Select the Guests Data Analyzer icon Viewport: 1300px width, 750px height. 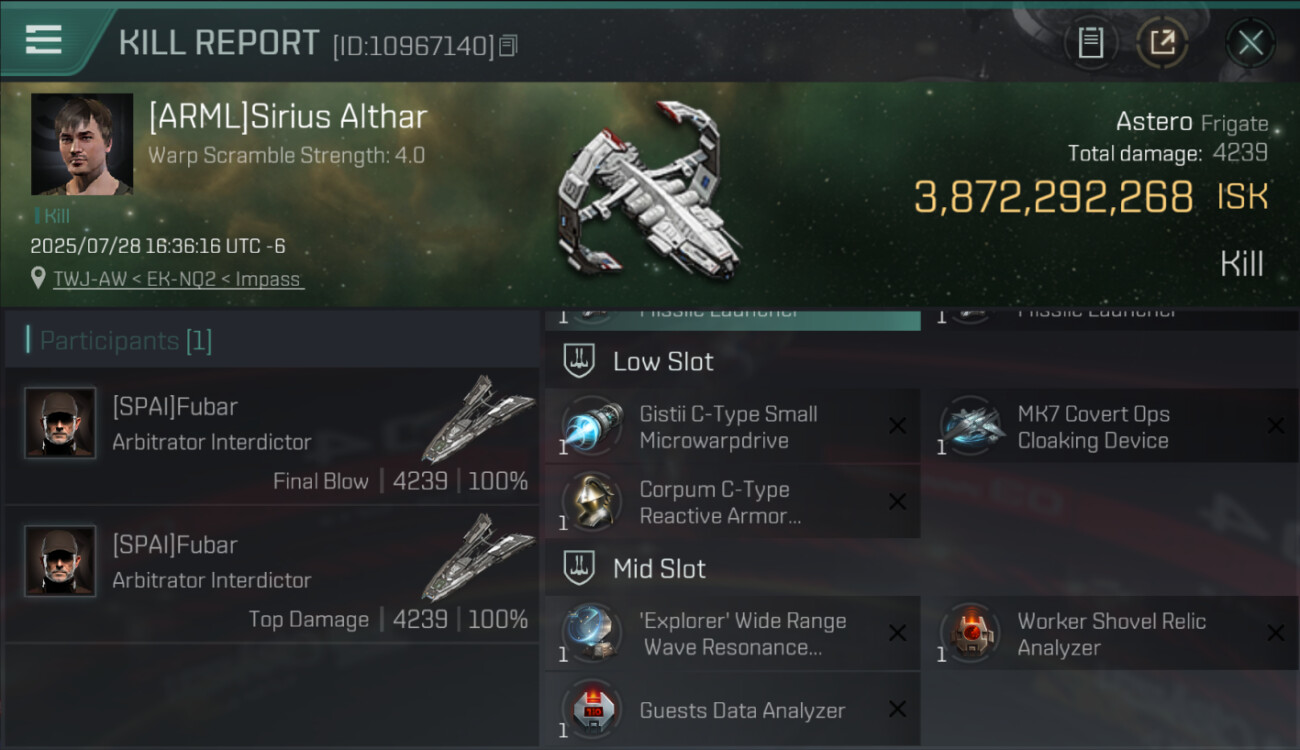(x=592, y=710)
